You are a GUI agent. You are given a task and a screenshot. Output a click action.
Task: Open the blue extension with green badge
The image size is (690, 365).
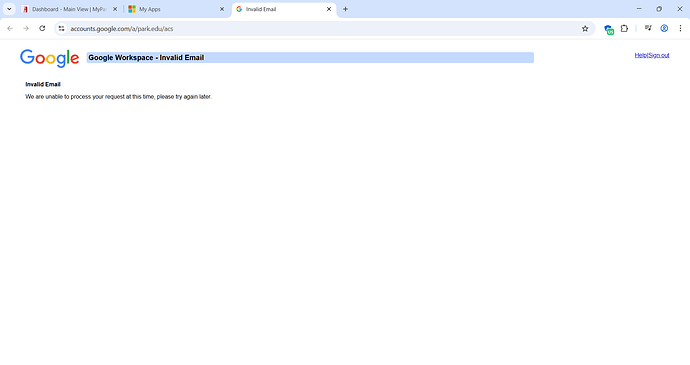[609, 29]
